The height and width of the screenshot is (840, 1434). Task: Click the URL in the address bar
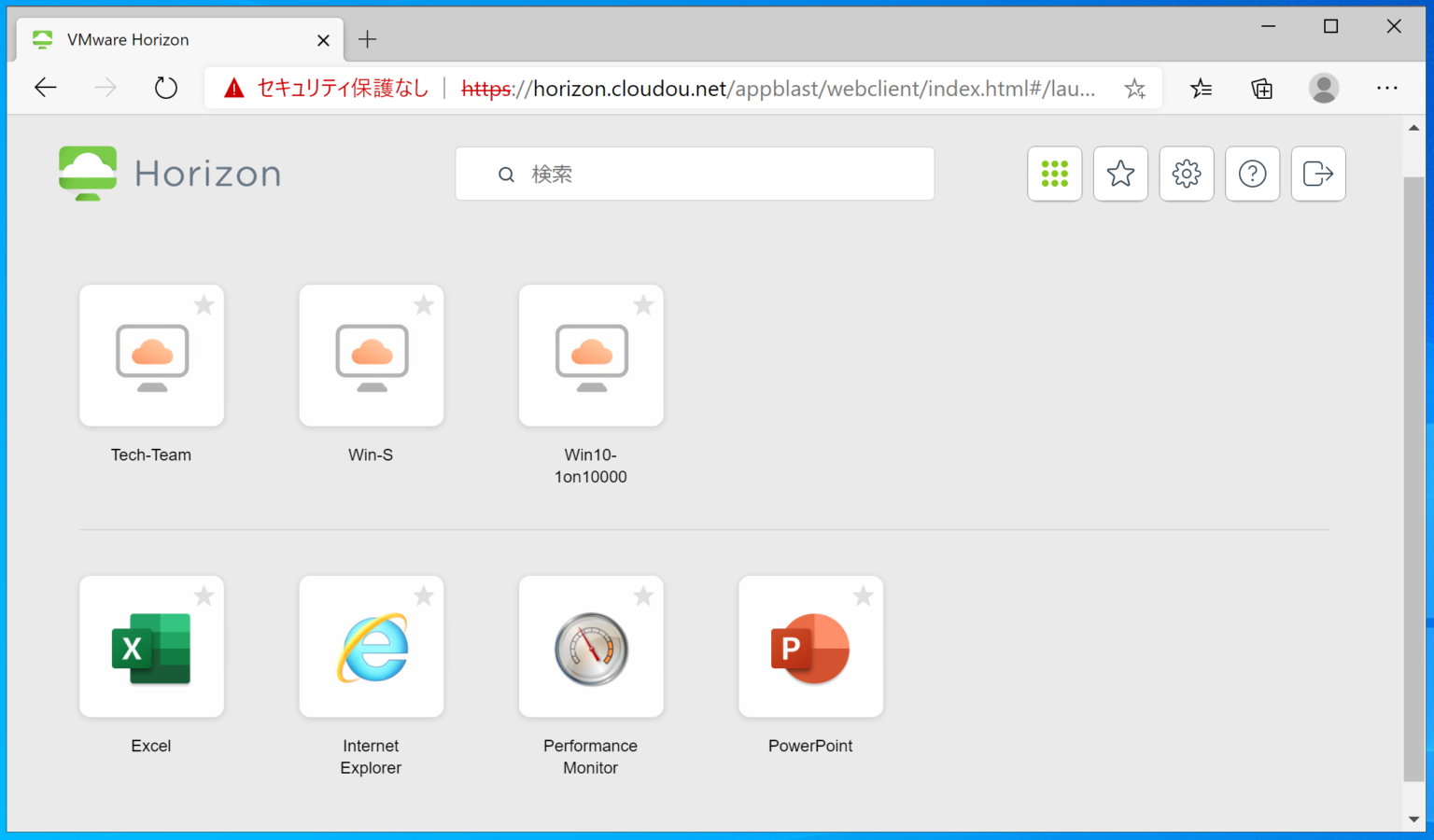point(779,89)
